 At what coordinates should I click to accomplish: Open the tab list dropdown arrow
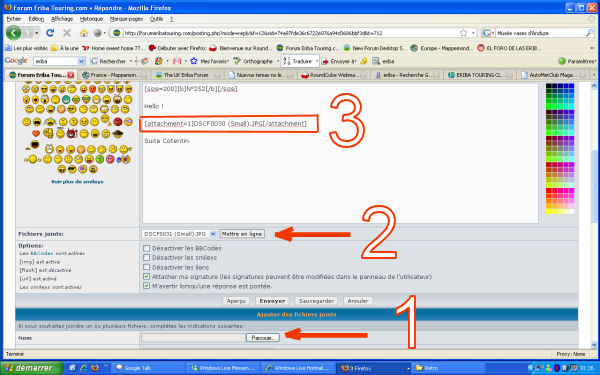(x=595, y=75)
